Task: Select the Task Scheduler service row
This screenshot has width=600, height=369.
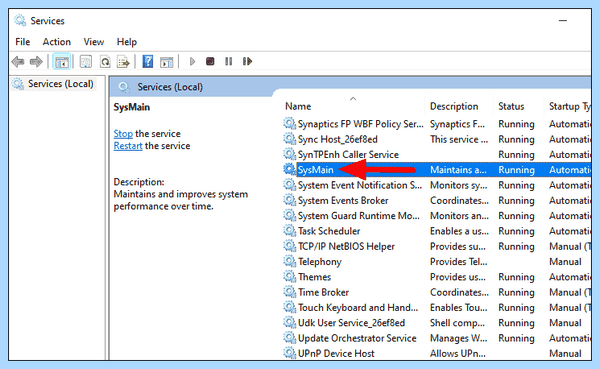Action: pyautogui.click(x=437, y=231)
